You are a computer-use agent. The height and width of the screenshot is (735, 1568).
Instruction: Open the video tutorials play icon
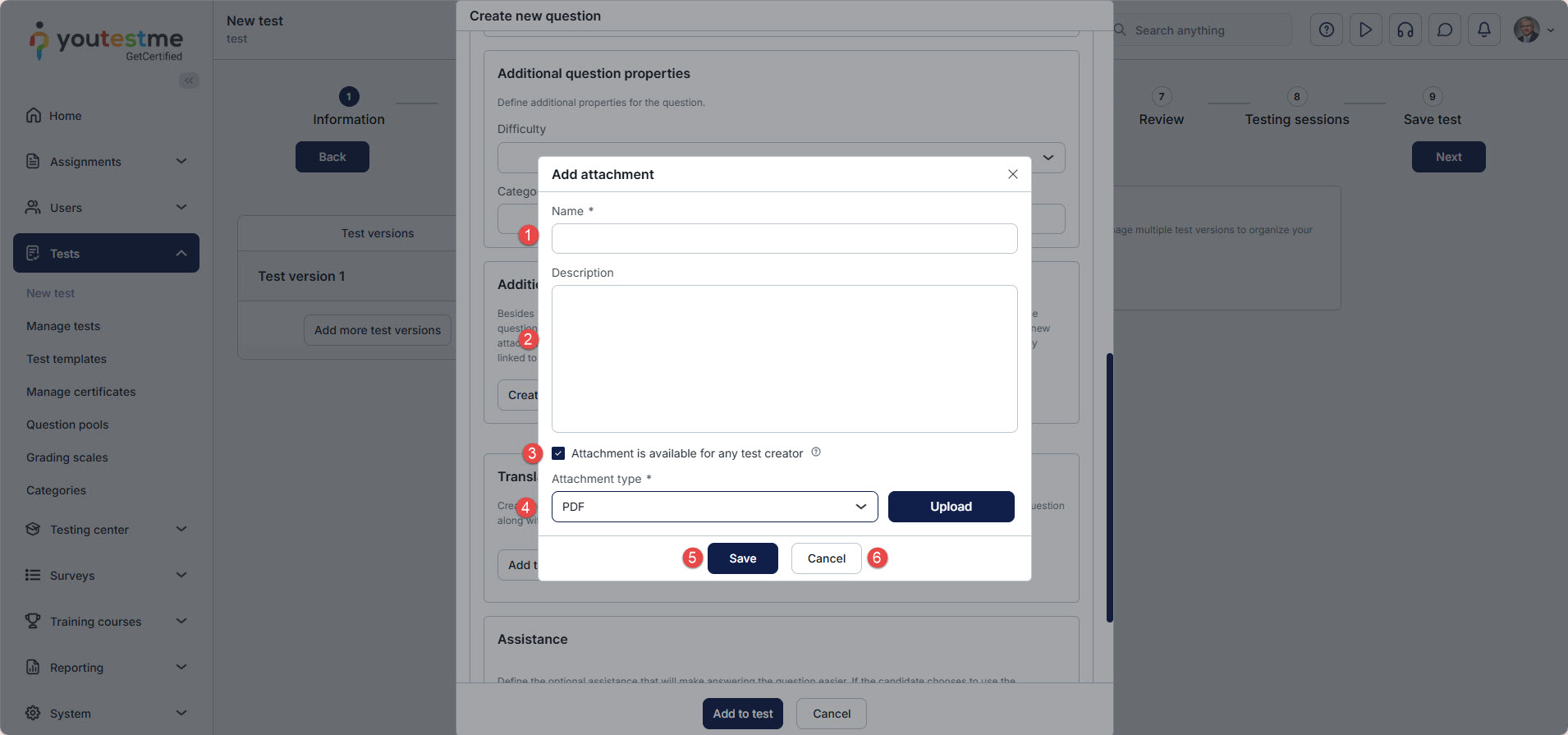point(1365,30)
